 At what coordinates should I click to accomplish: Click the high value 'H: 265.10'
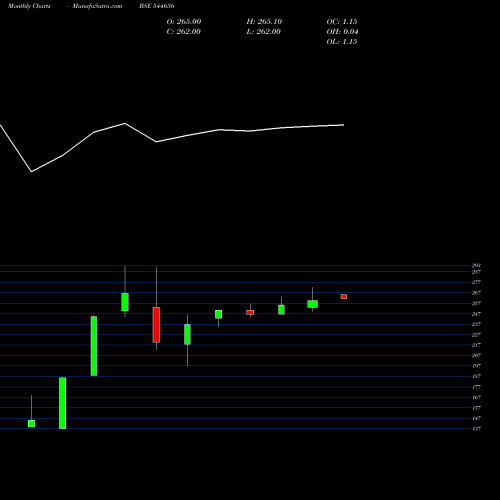pos(264,22)
